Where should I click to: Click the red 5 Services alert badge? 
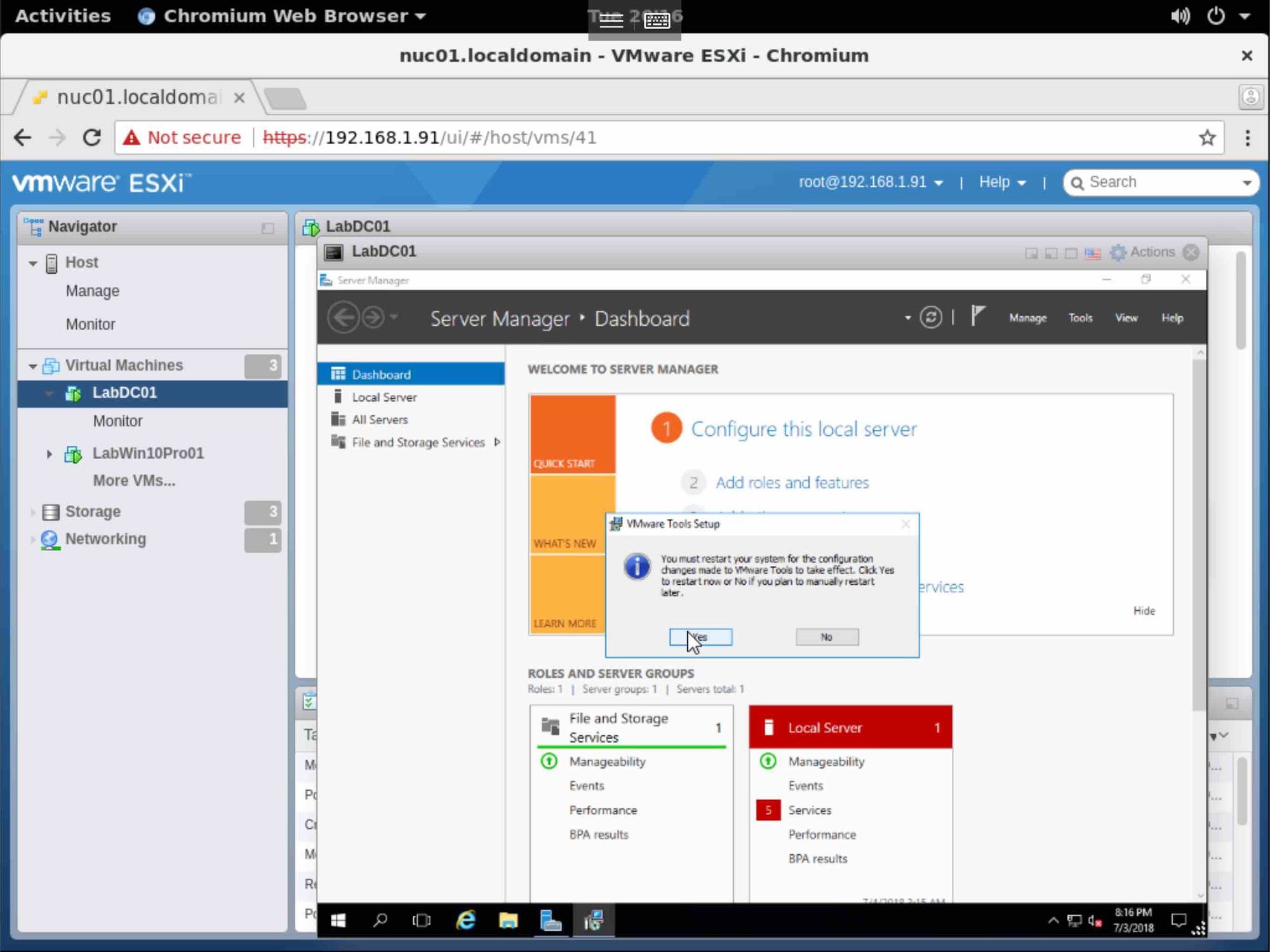[768, 810]
